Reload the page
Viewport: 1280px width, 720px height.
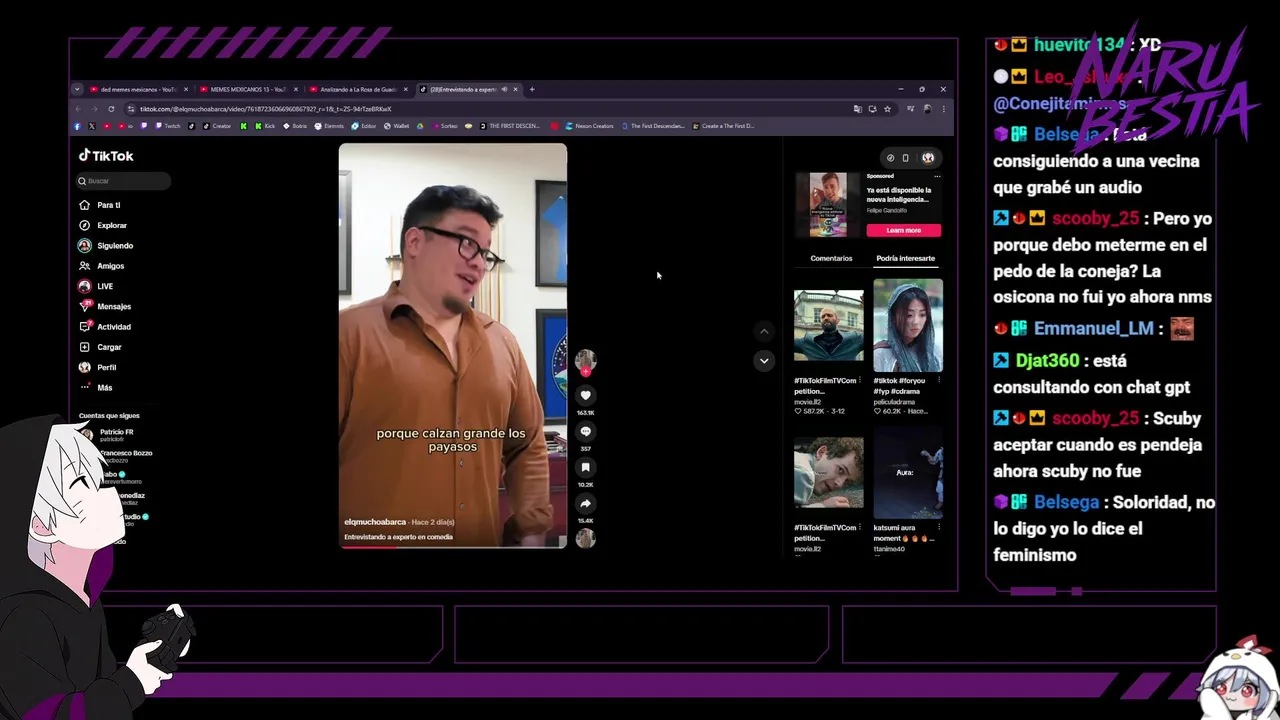click(111, 108)
